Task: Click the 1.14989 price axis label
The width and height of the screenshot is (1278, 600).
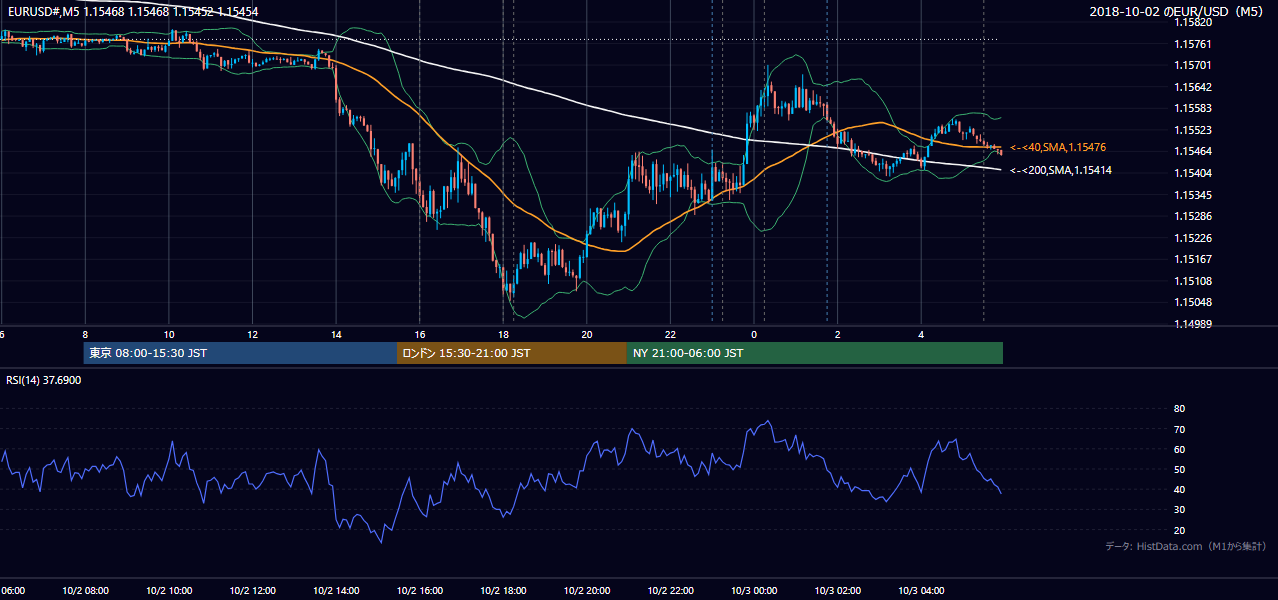Action: click(1191, 324)
